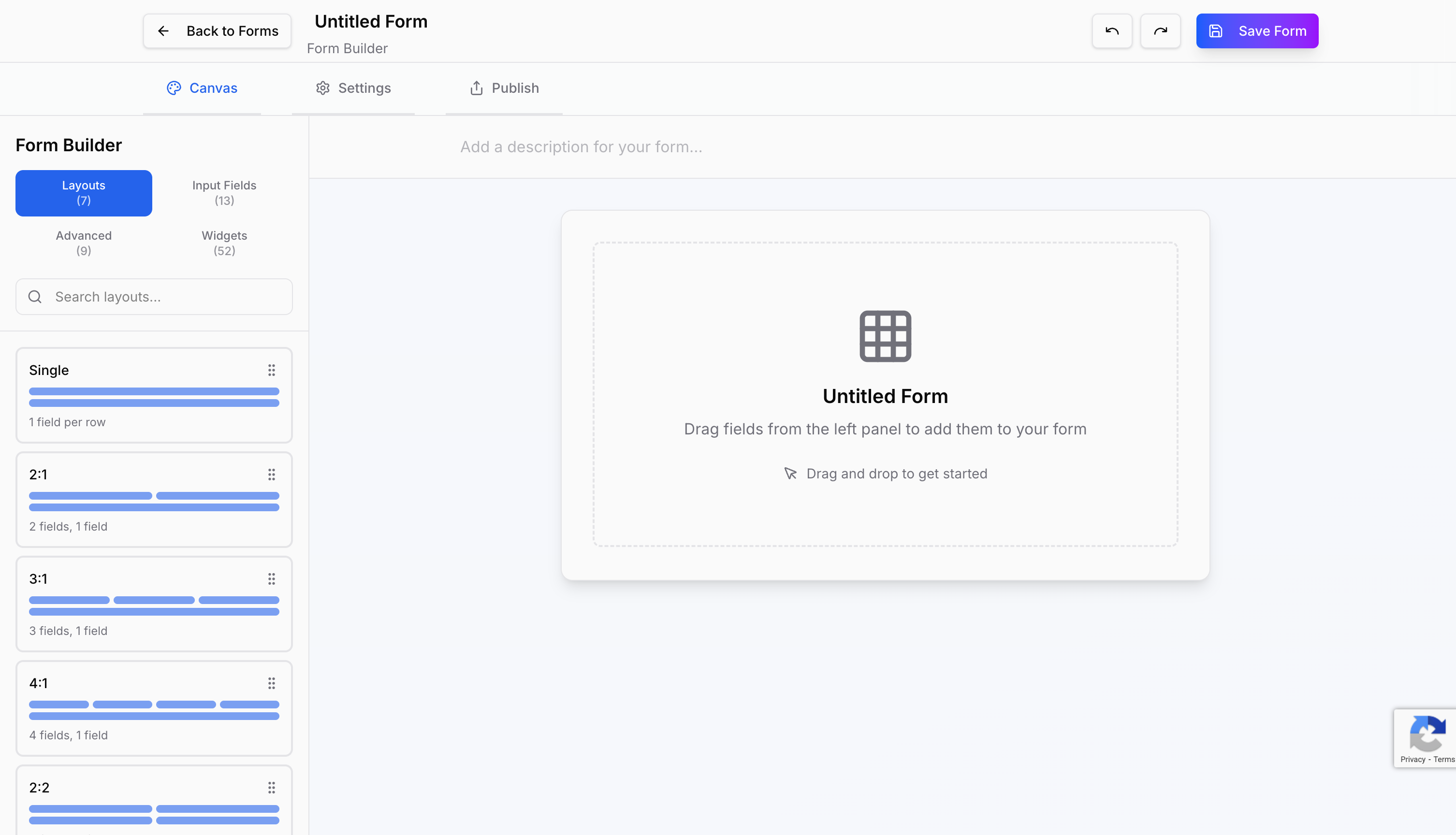This screenshot has height=835, width=1456.
Task: Click the redo arrow icon
Action: click(x=1160, y=30)
